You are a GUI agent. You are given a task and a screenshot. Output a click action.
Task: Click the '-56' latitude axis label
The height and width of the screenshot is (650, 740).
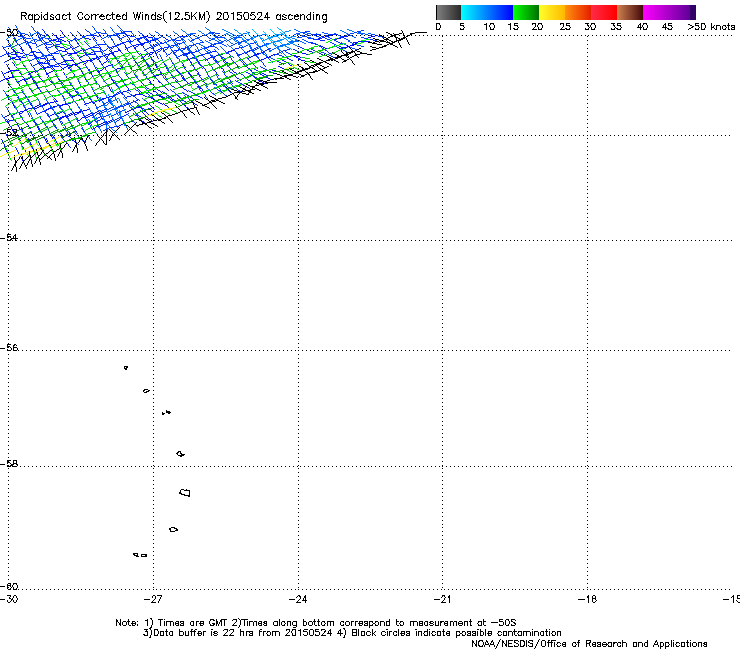(9, 348)
